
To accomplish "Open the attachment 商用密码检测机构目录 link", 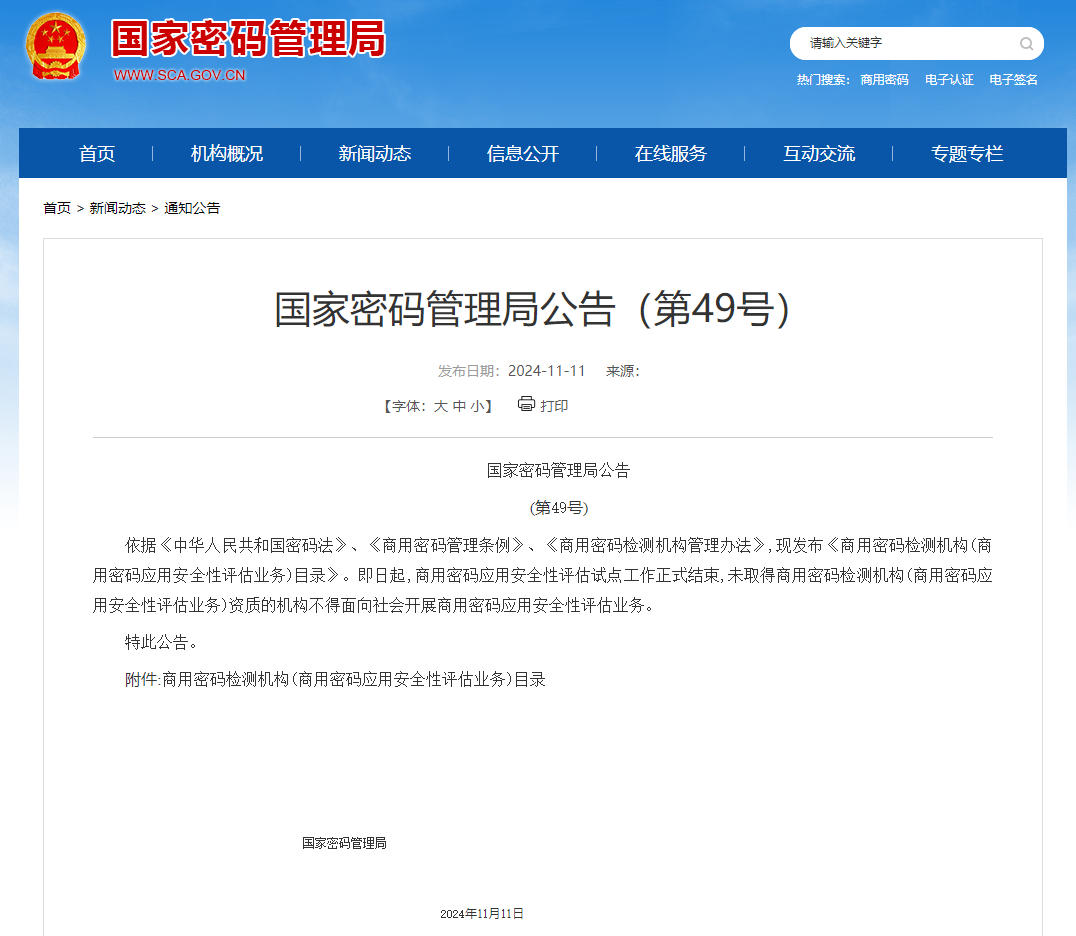I will (354, 679).
